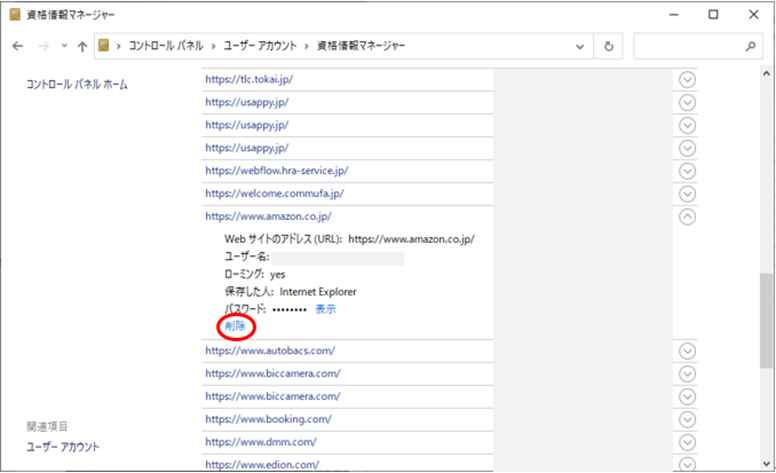Expand the https://tlc.tokai.jp/ entry chevron

[687, 80]
